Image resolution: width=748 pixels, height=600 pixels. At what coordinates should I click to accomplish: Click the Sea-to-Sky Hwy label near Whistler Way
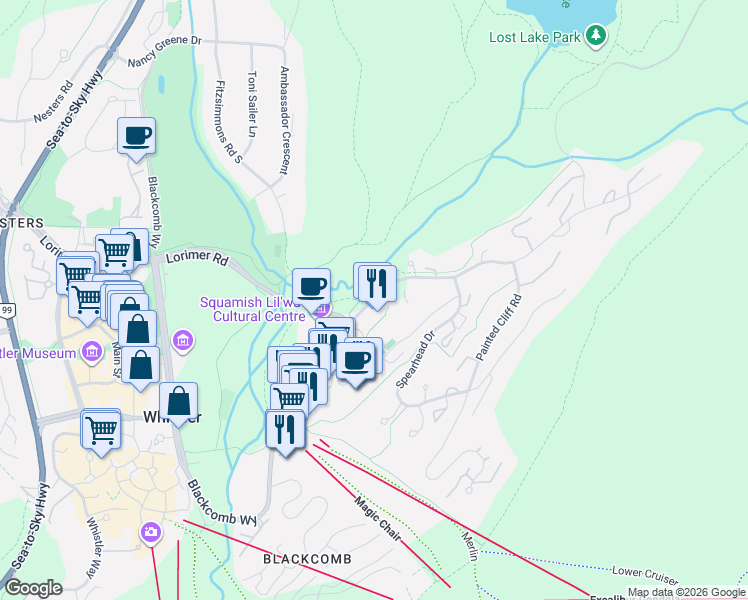click(x=30, y=527)
